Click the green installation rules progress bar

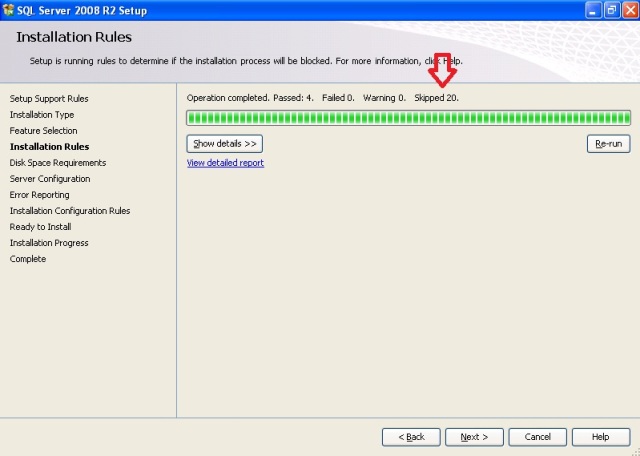tap(408, 118)
